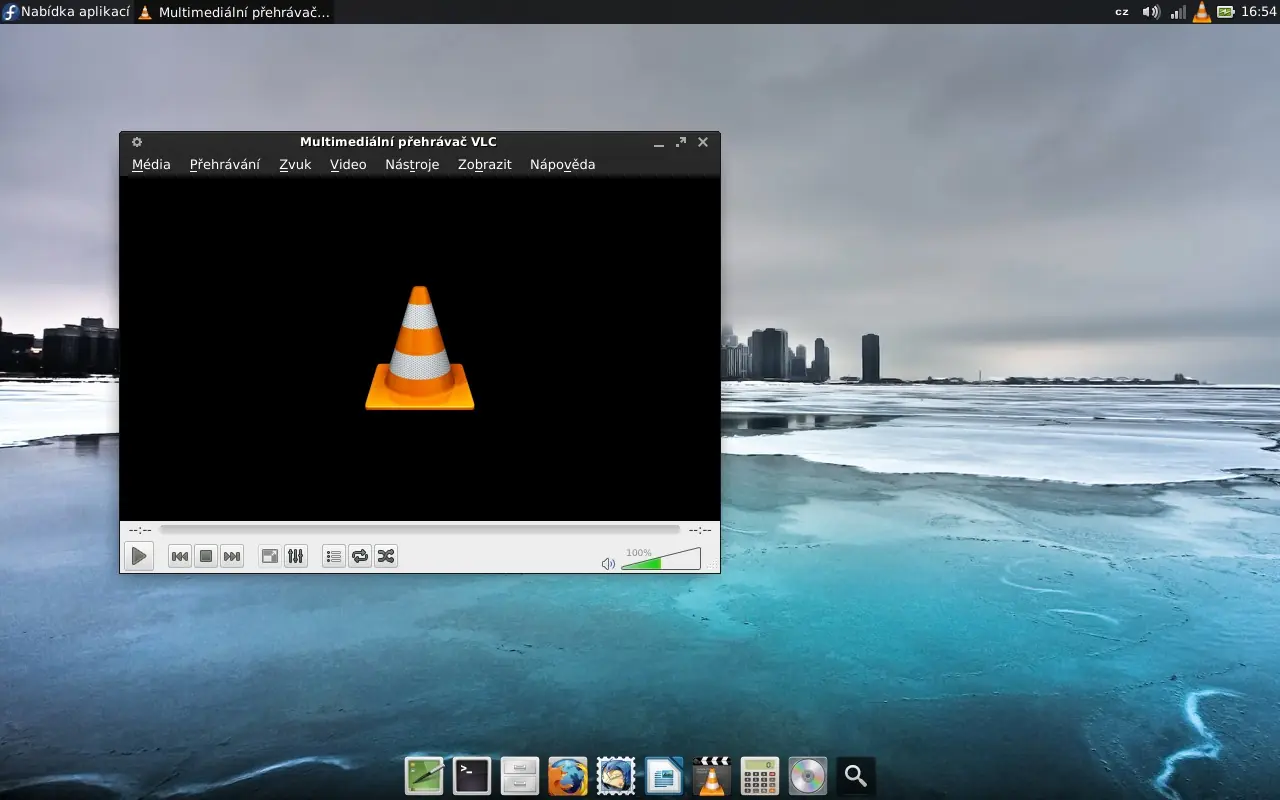Stop playback in VLC

(x=206, y=556)
